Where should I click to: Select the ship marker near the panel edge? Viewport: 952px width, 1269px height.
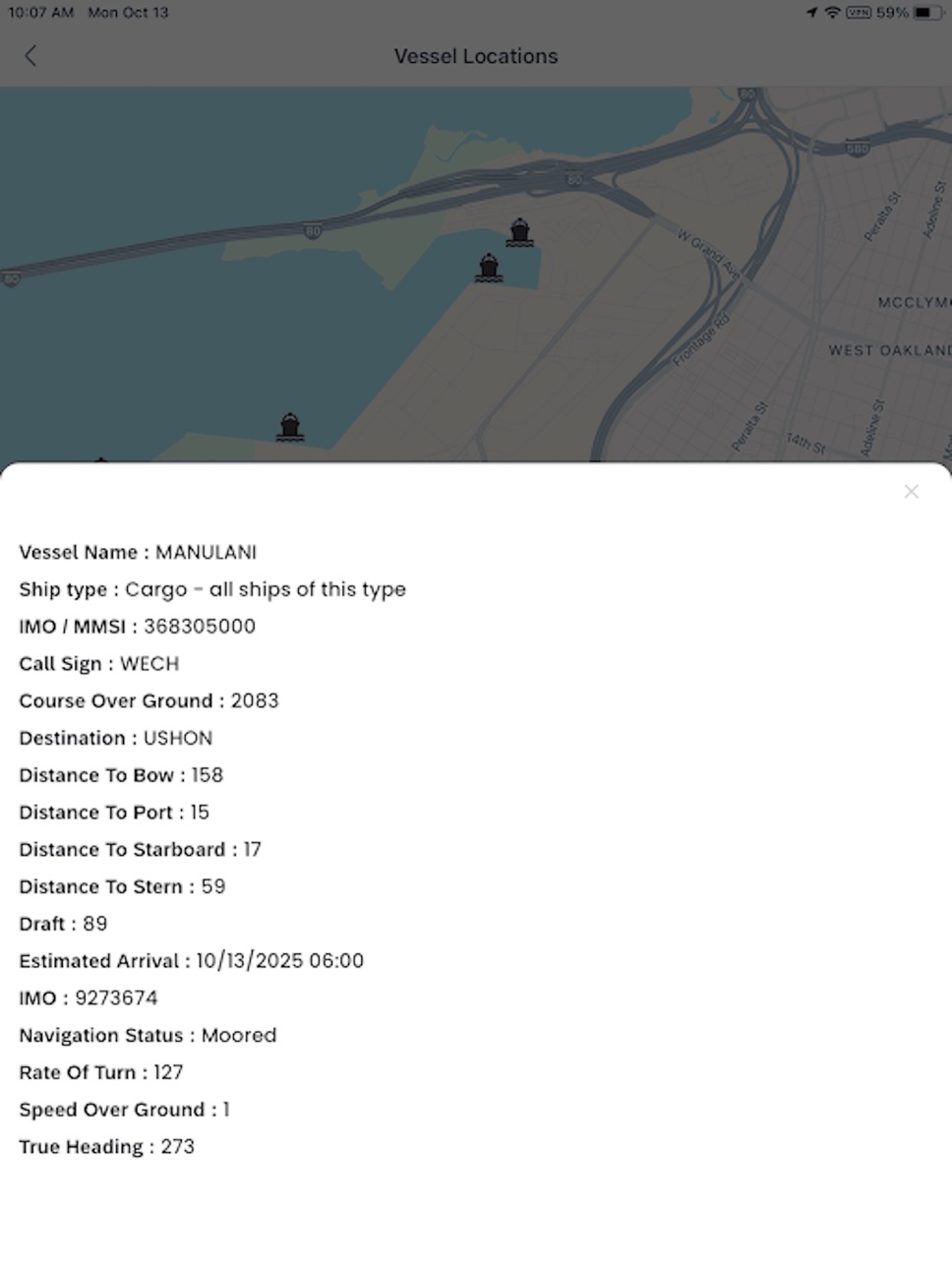point(289,427)
